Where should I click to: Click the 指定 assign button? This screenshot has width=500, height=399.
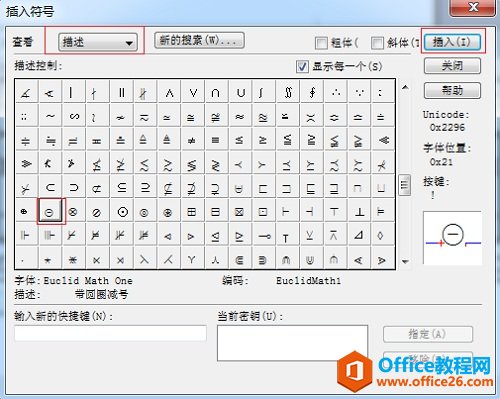428,334
